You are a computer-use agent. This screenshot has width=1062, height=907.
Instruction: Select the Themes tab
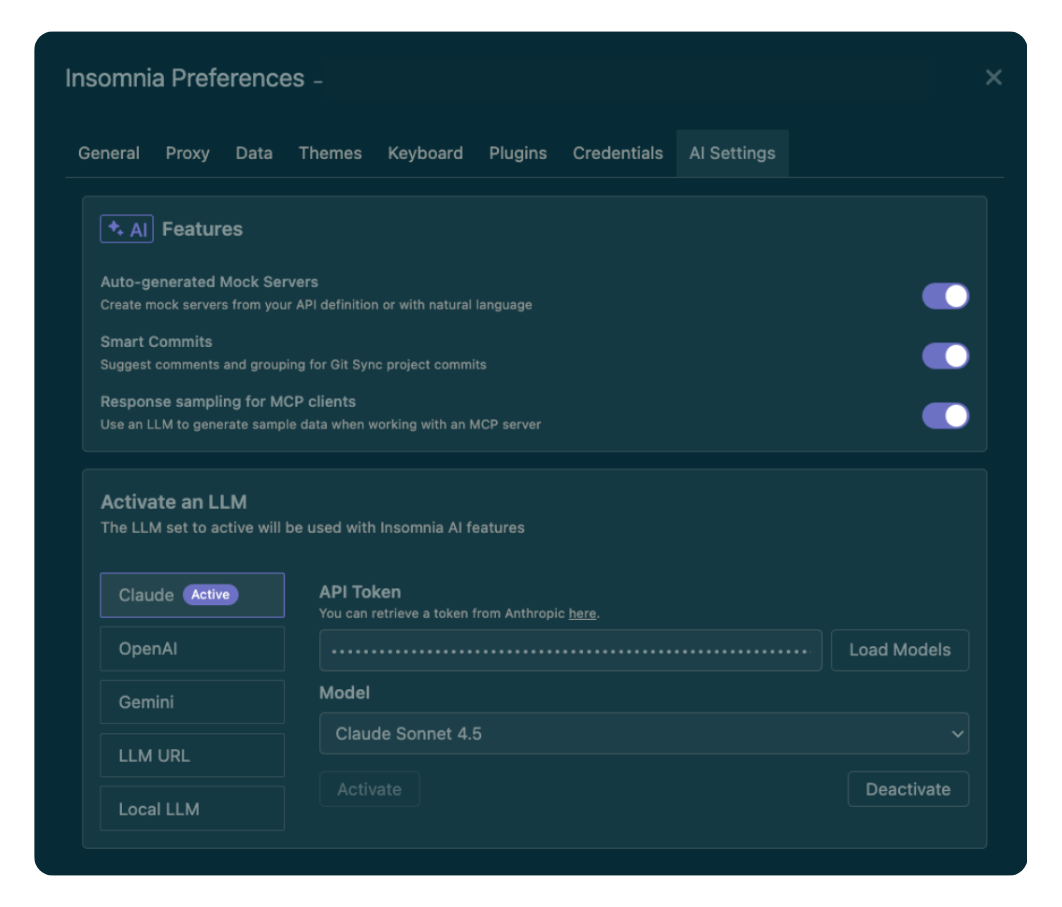coord(330,153)
